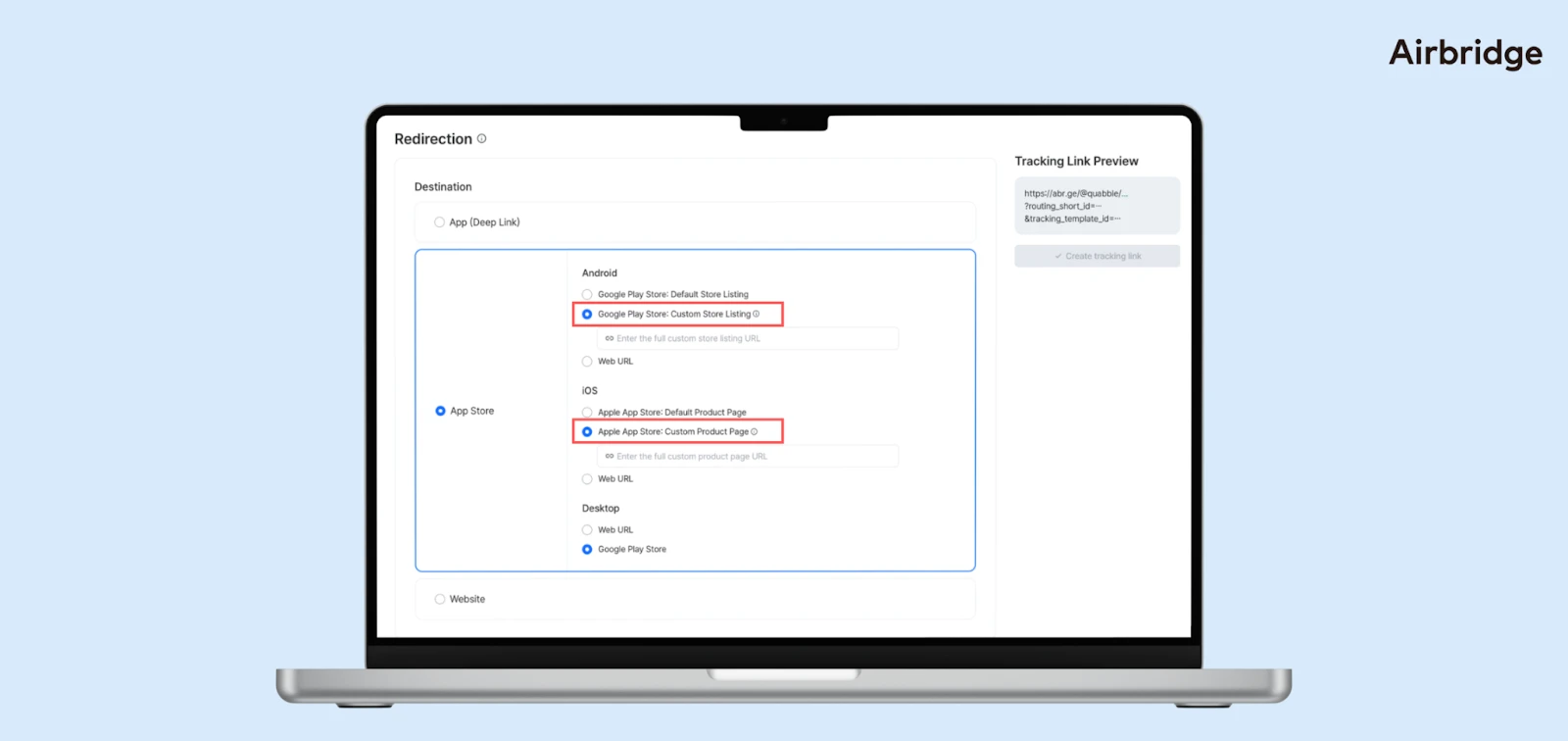Select Google Play Store: Default Store Listing
Viewport: 1568px width, 741px height.
587,295
